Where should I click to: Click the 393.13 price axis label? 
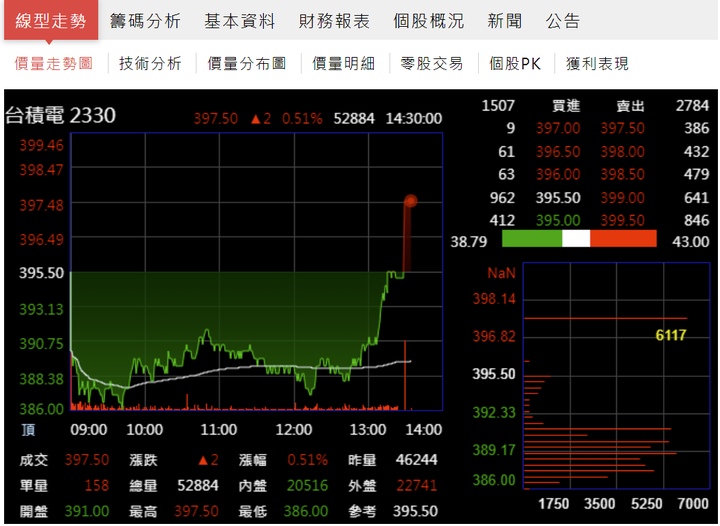41,309
